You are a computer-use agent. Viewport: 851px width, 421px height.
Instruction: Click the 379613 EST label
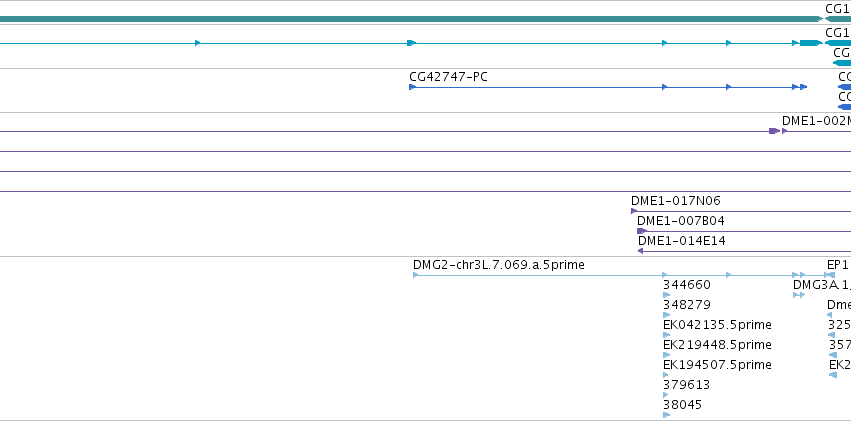click(x=687, y=385)
